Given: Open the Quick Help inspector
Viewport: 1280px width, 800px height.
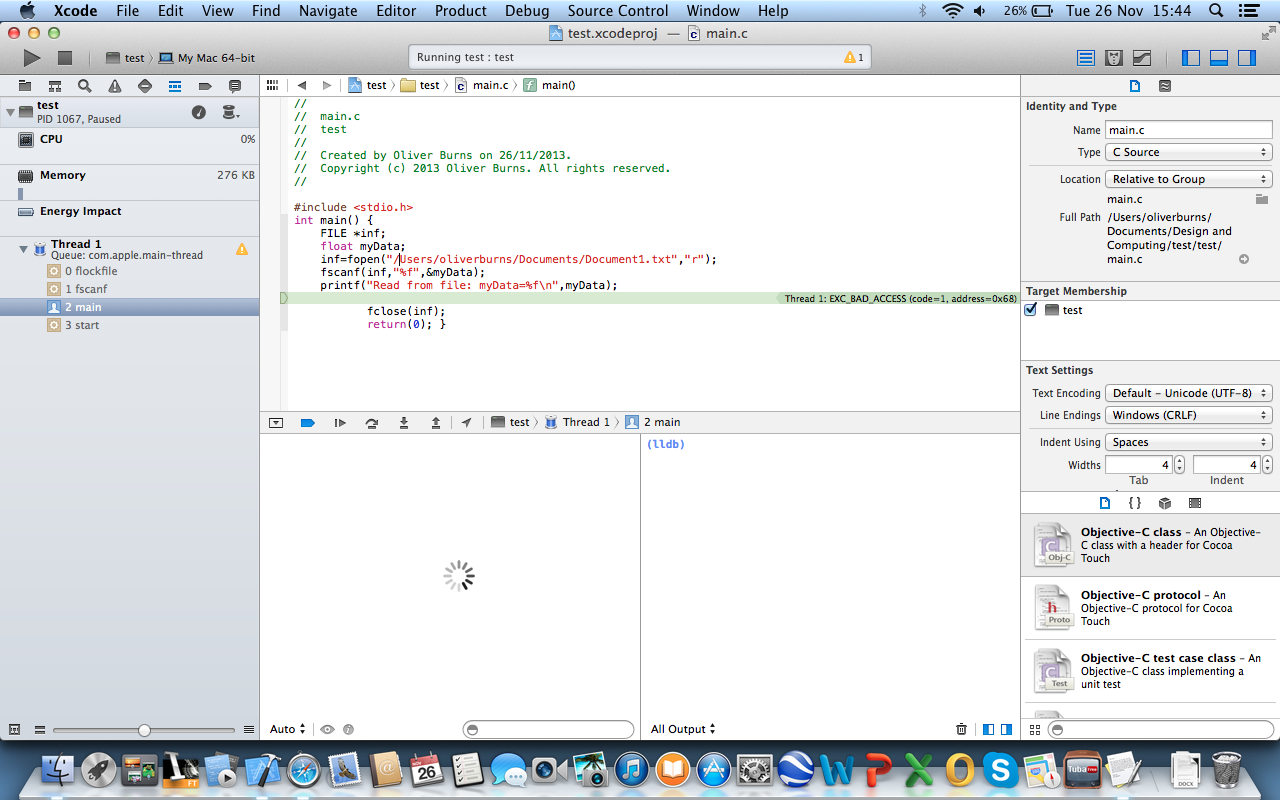Looking at the screenshot, I should tap(1165, 86).
